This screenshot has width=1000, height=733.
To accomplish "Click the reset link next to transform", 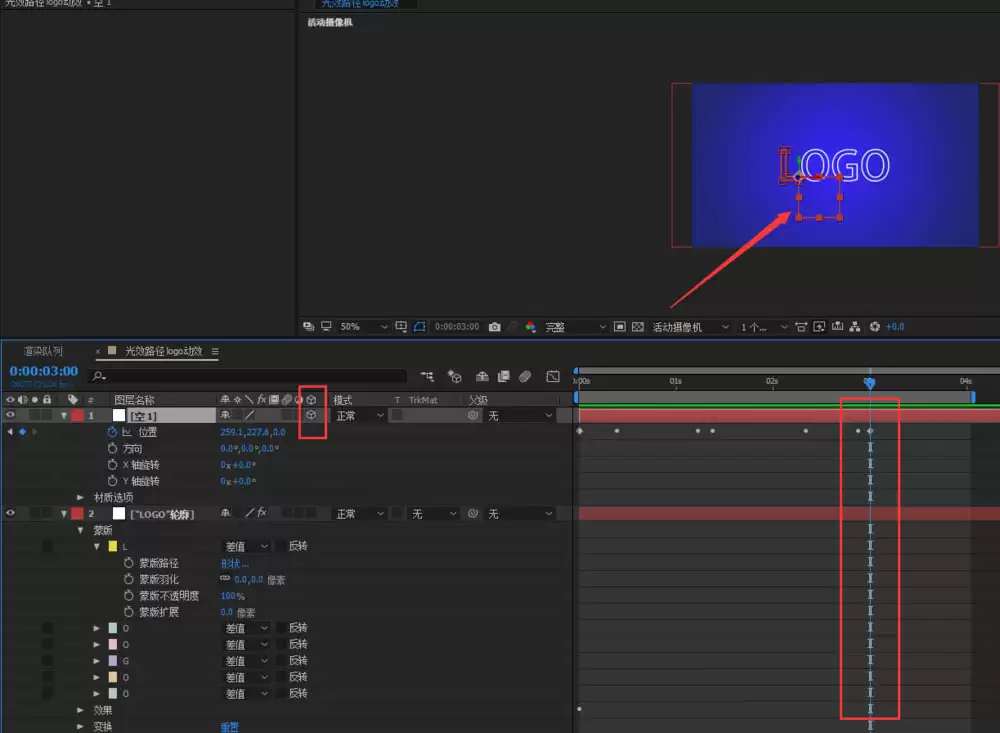I will [230, 727].
